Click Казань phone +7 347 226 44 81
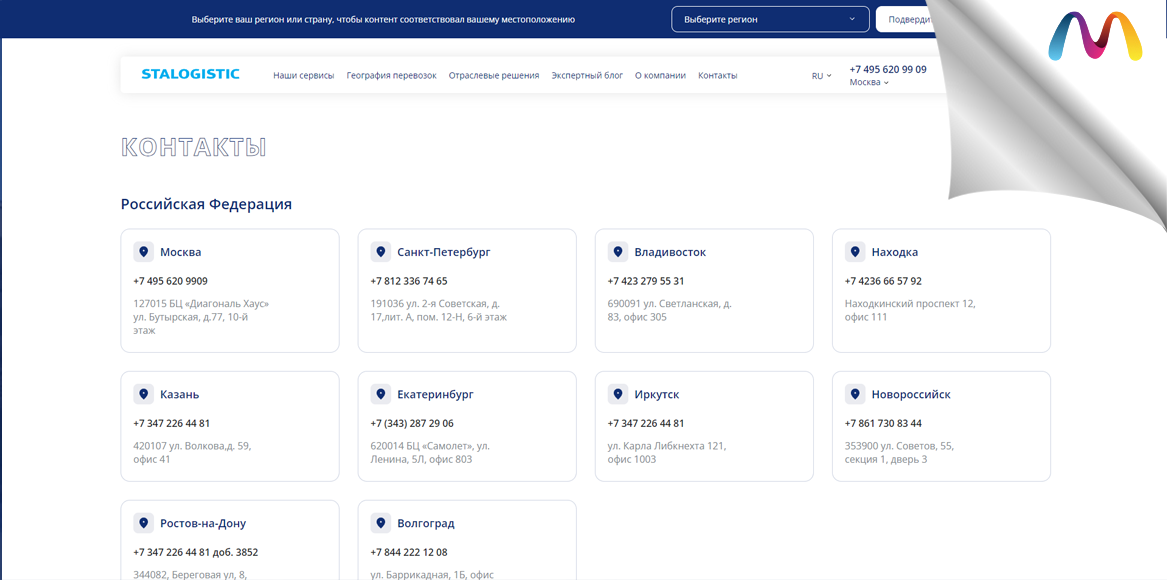The height and width of the screenshot is (580, 1167). [172, 424]
